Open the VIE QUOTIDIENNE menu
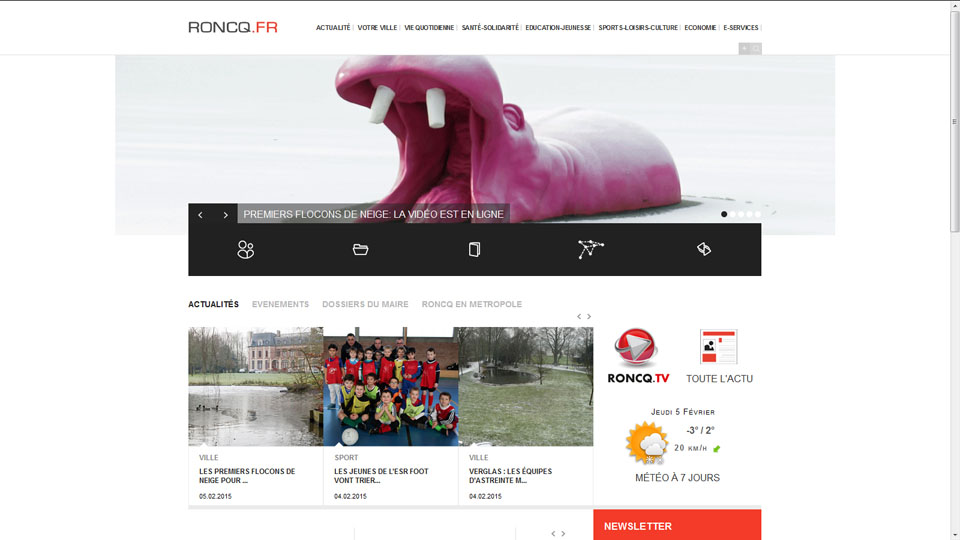 point(429,28)
